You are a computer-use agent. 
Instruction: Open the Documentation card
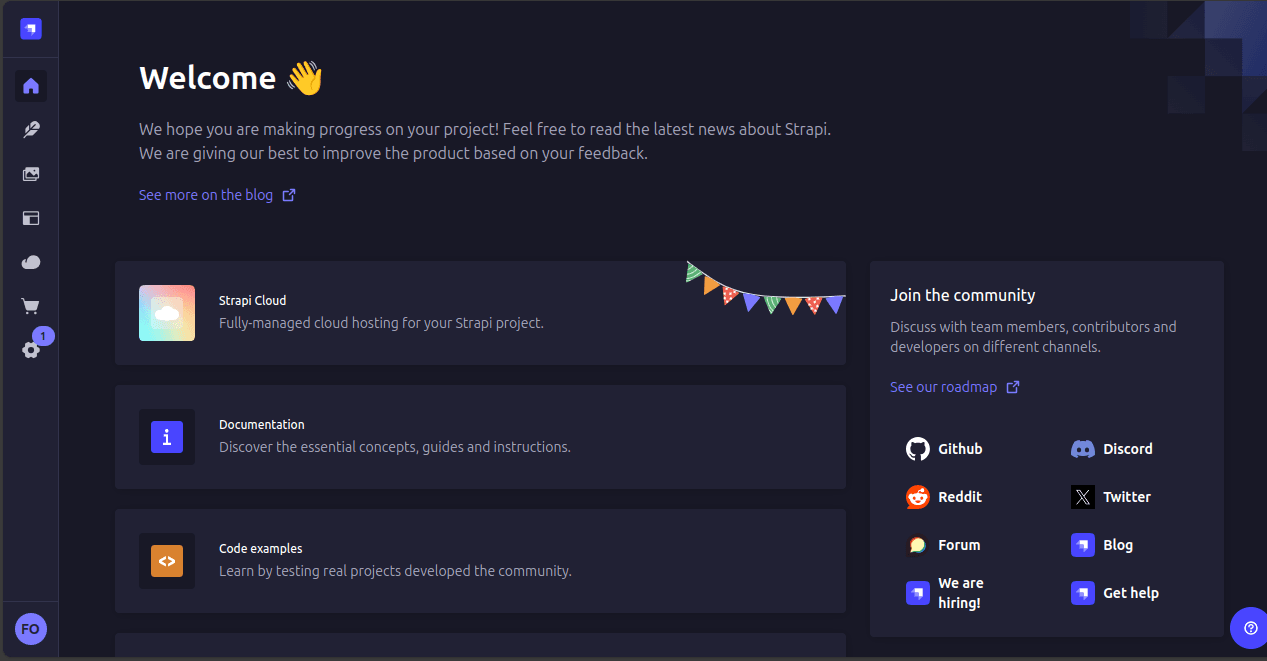(x=480, y=437)
